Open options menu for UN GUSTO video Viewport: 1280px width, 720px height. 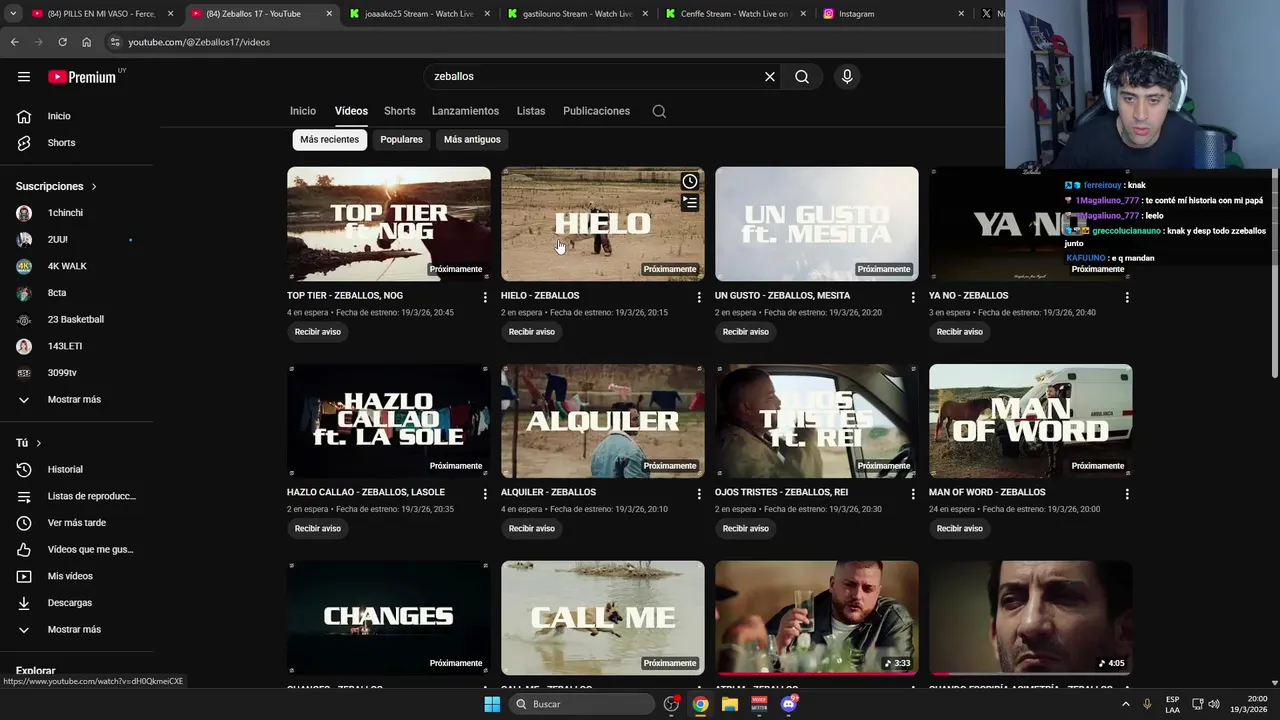click(913, 297)
